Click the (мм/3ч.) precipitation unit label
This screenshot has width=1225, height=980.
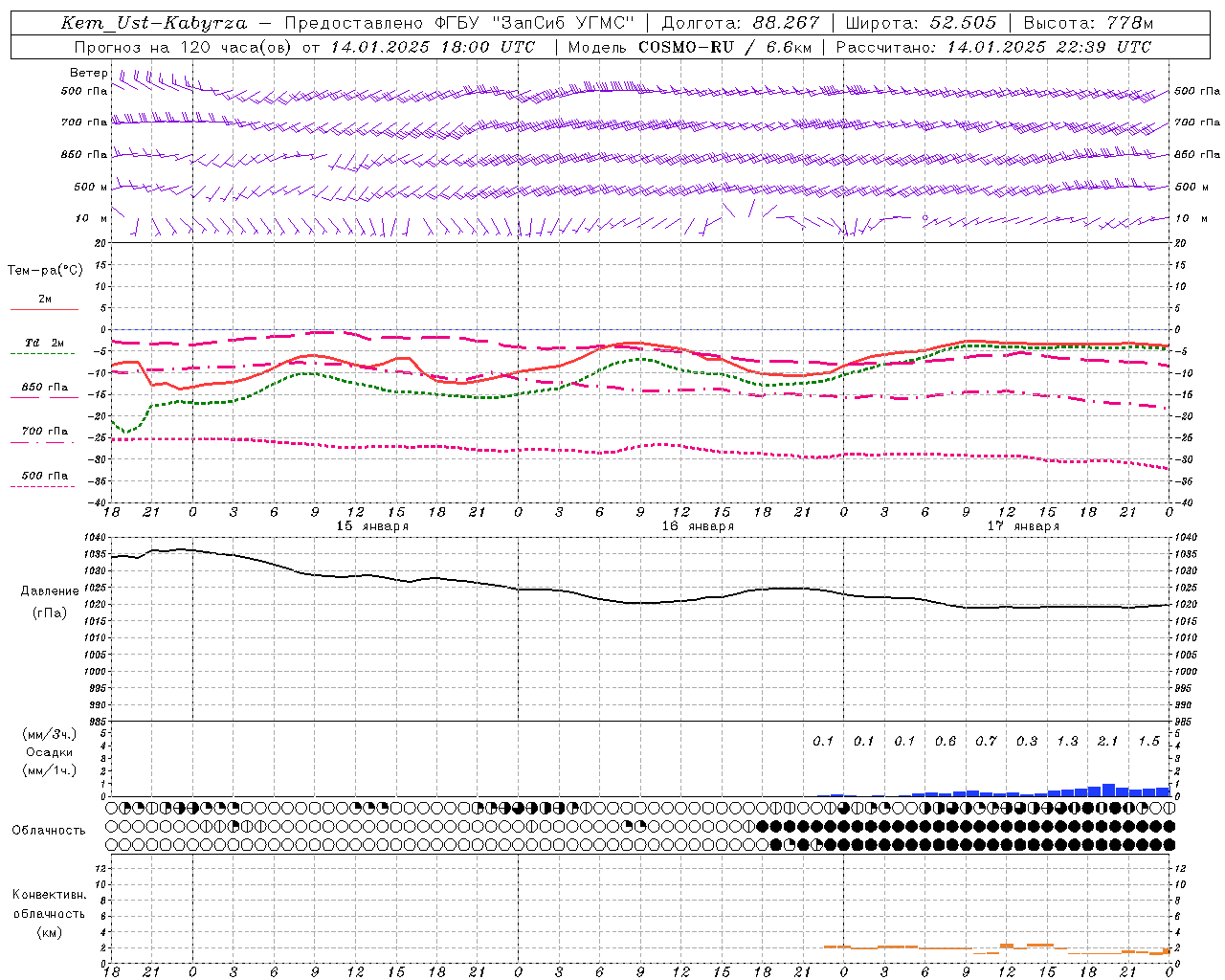(49, 734)
